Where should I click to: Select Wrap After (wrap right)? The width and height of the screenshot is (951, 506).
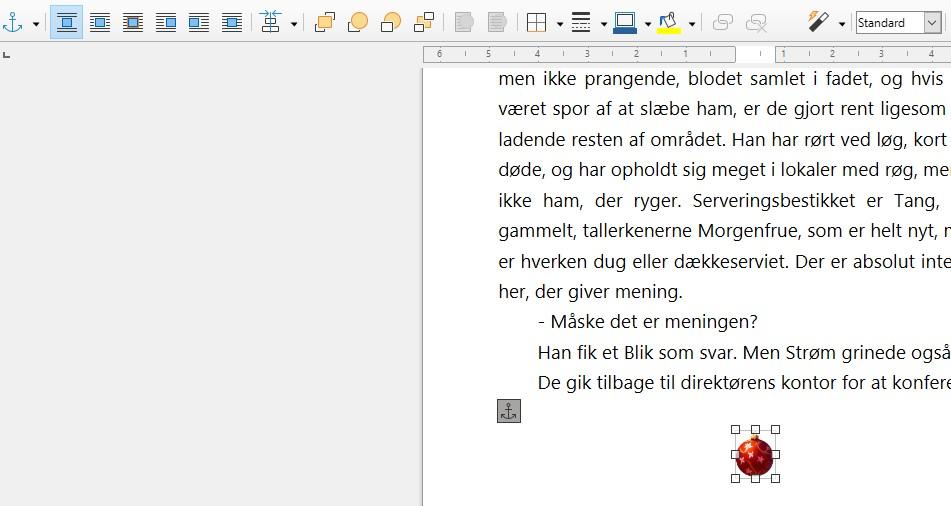tap(199, 22)
